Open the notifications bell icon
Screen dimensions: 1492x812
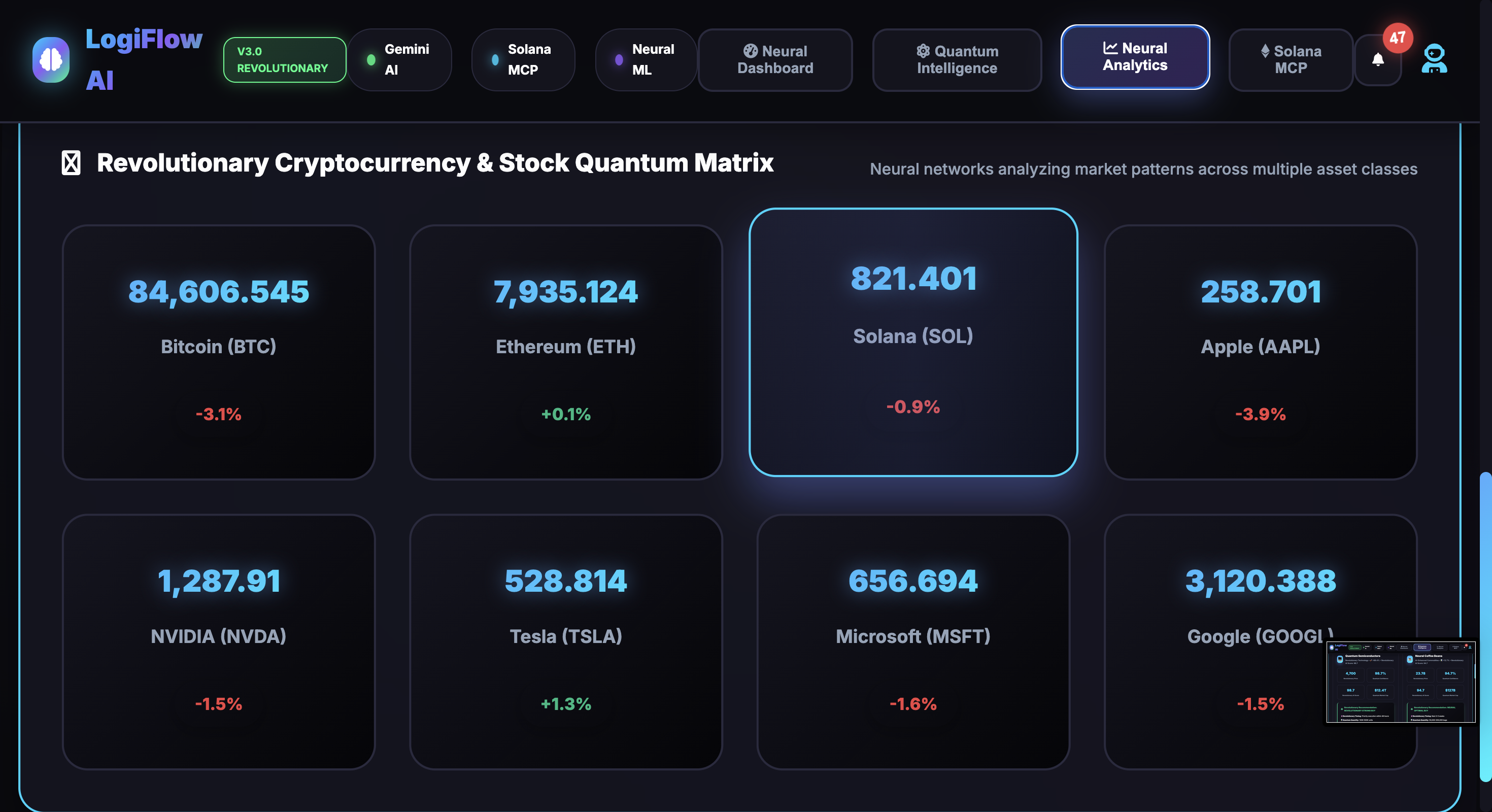(x=1378, y=60)
